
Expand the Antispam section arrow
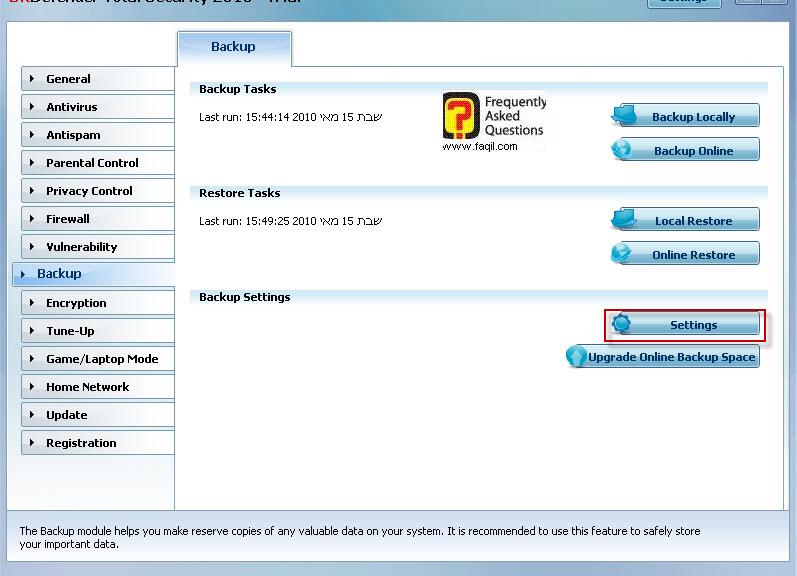coord(32,135)
